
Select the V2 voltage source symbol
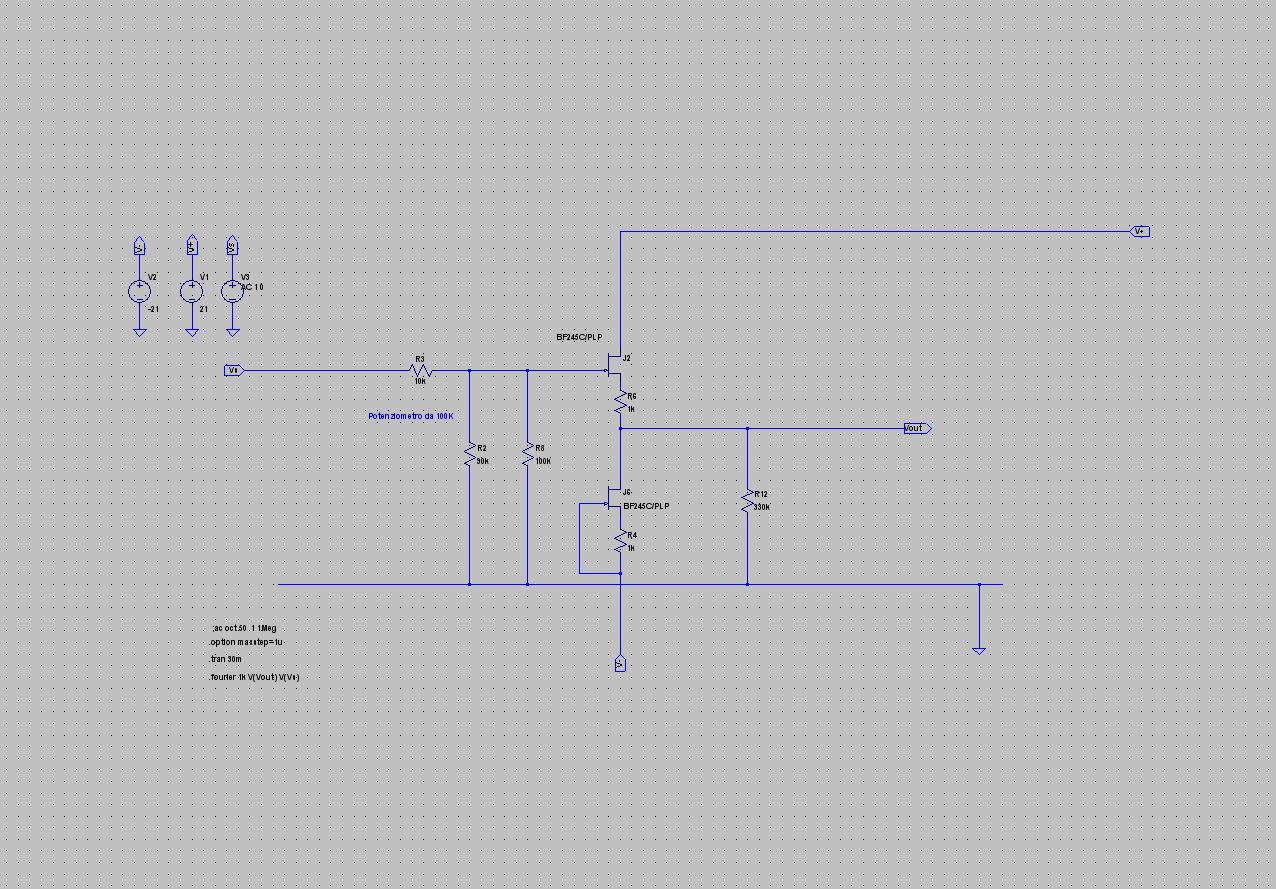[x=139, y=291]
